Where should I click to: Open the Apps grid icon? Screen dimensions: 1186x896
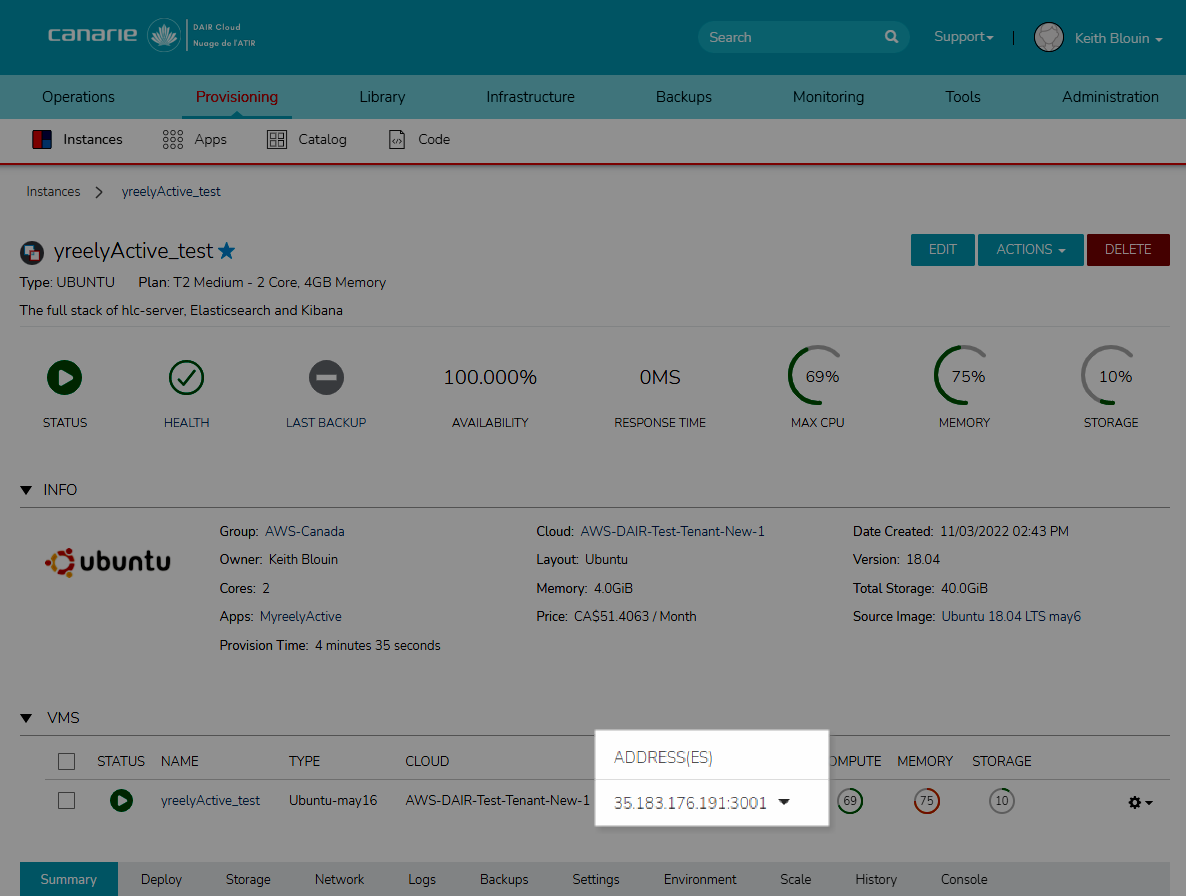click(x=172, y=140)
